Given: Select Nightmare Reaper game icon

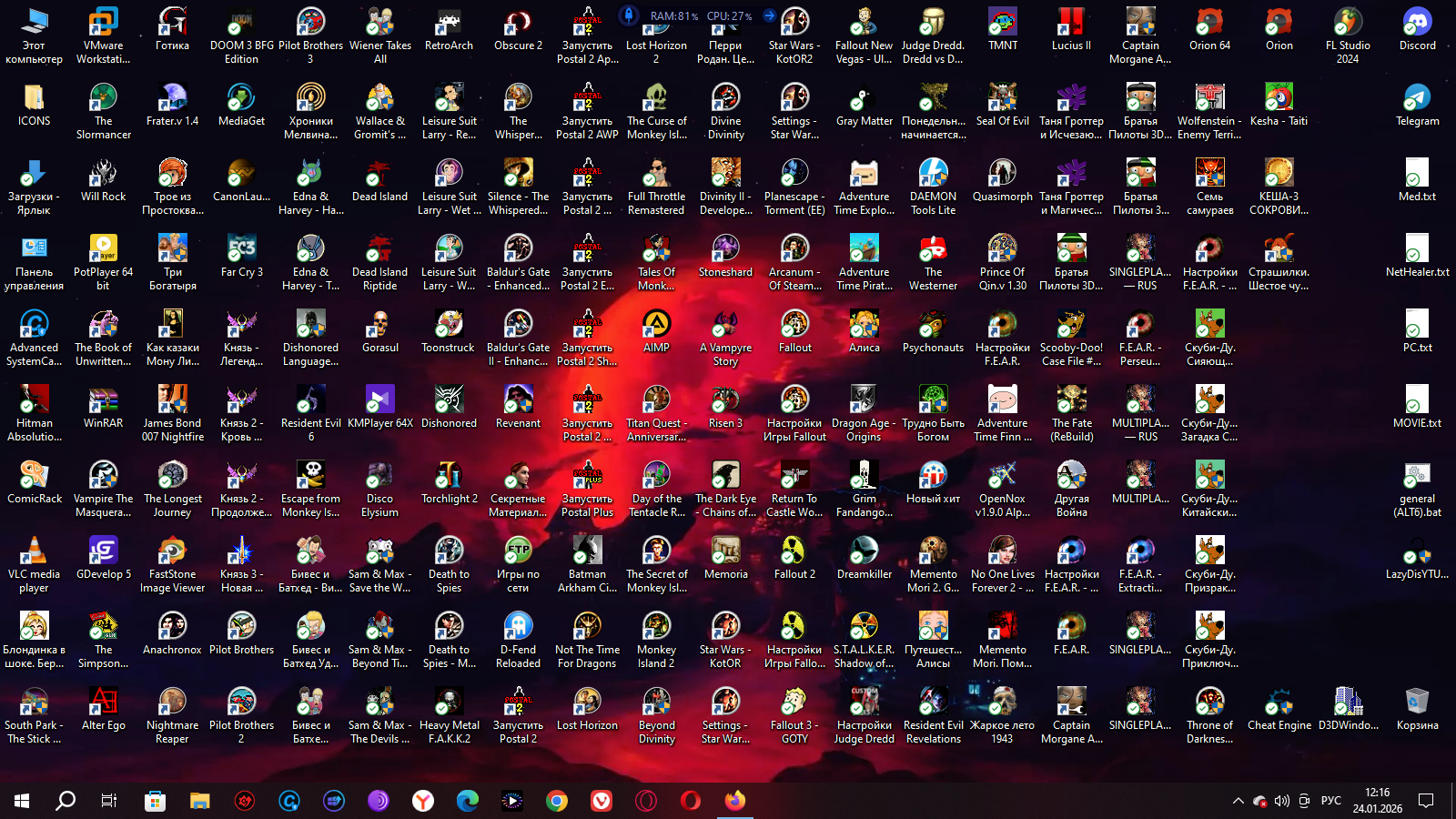Looking at the screenshot, I should point(172,714).
